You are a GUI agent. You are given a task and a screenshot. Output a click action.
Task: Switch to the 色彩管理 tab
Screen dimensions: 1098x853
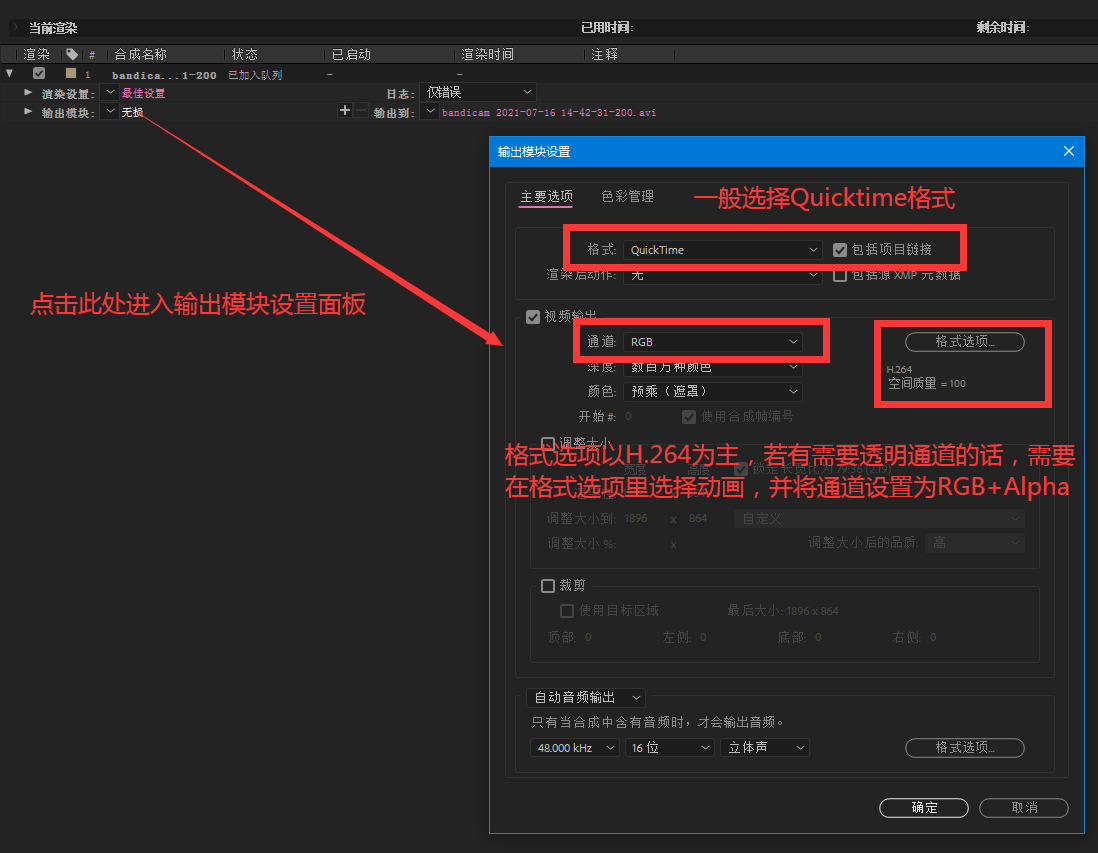click(627, 196)
